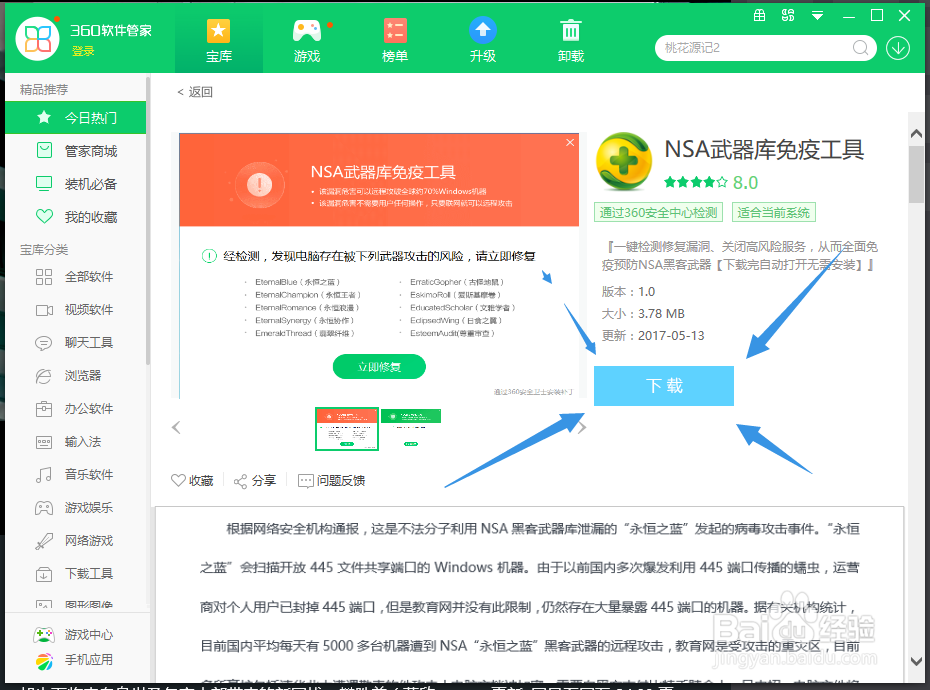The image size is (930, 690).
Task: Select 管家商城 in sidebar
Action: [75, 151]
